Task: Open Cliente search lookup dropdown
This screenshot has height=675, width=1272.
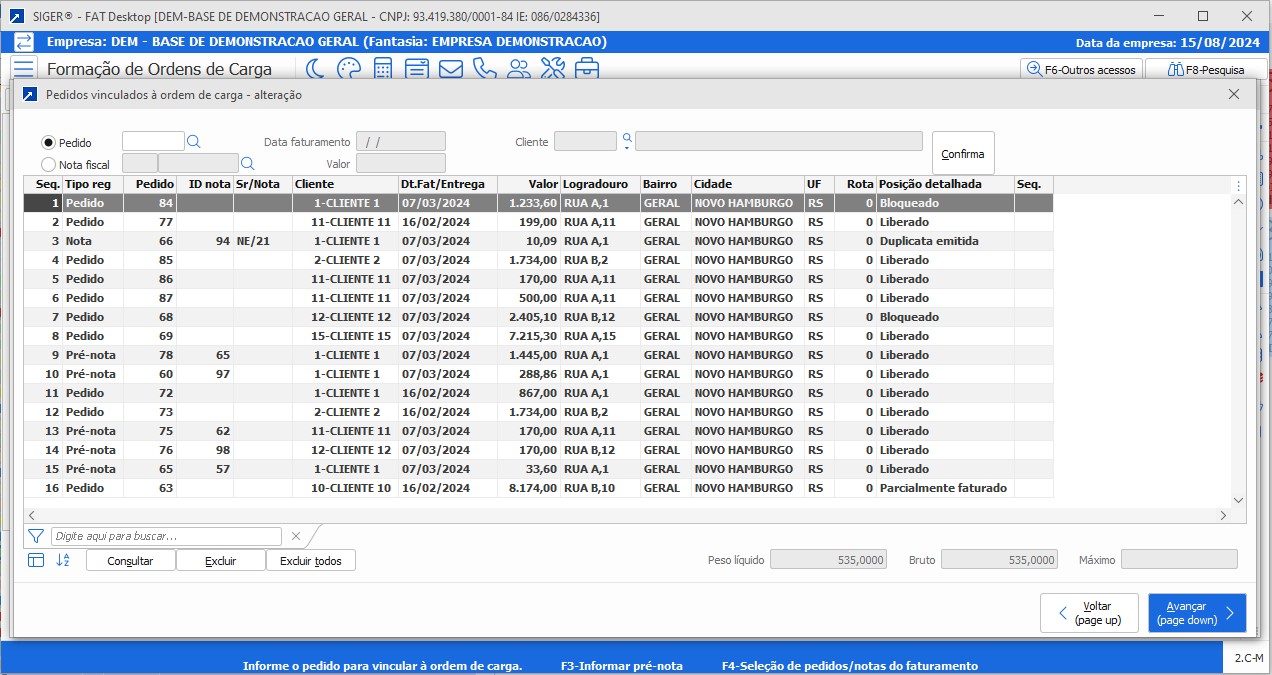Action: 627,142
